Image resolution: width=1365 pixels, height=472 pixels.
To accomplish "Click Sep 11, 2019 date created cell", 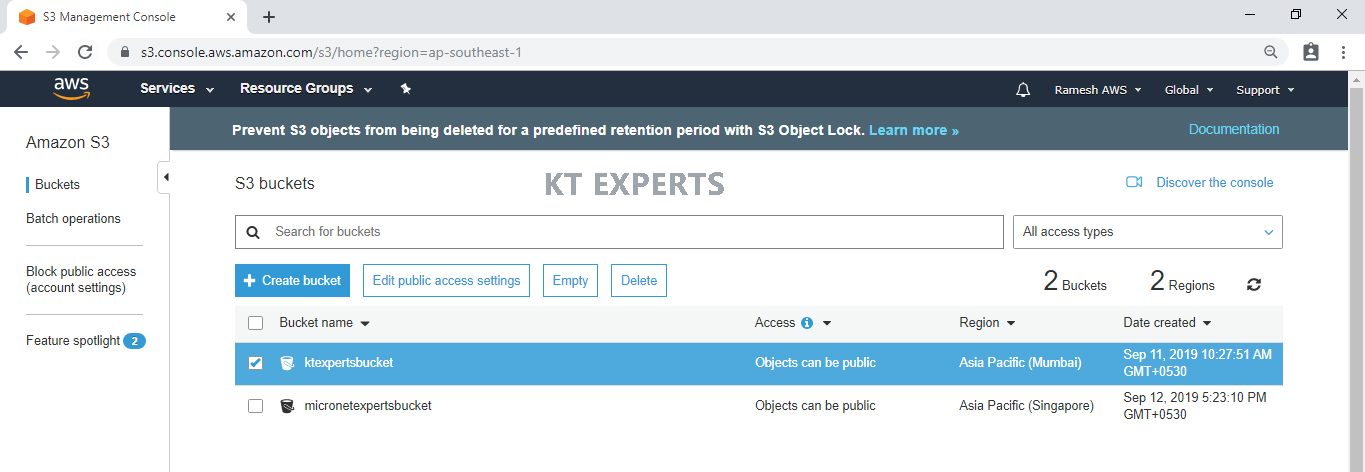I will point(1197,363).
